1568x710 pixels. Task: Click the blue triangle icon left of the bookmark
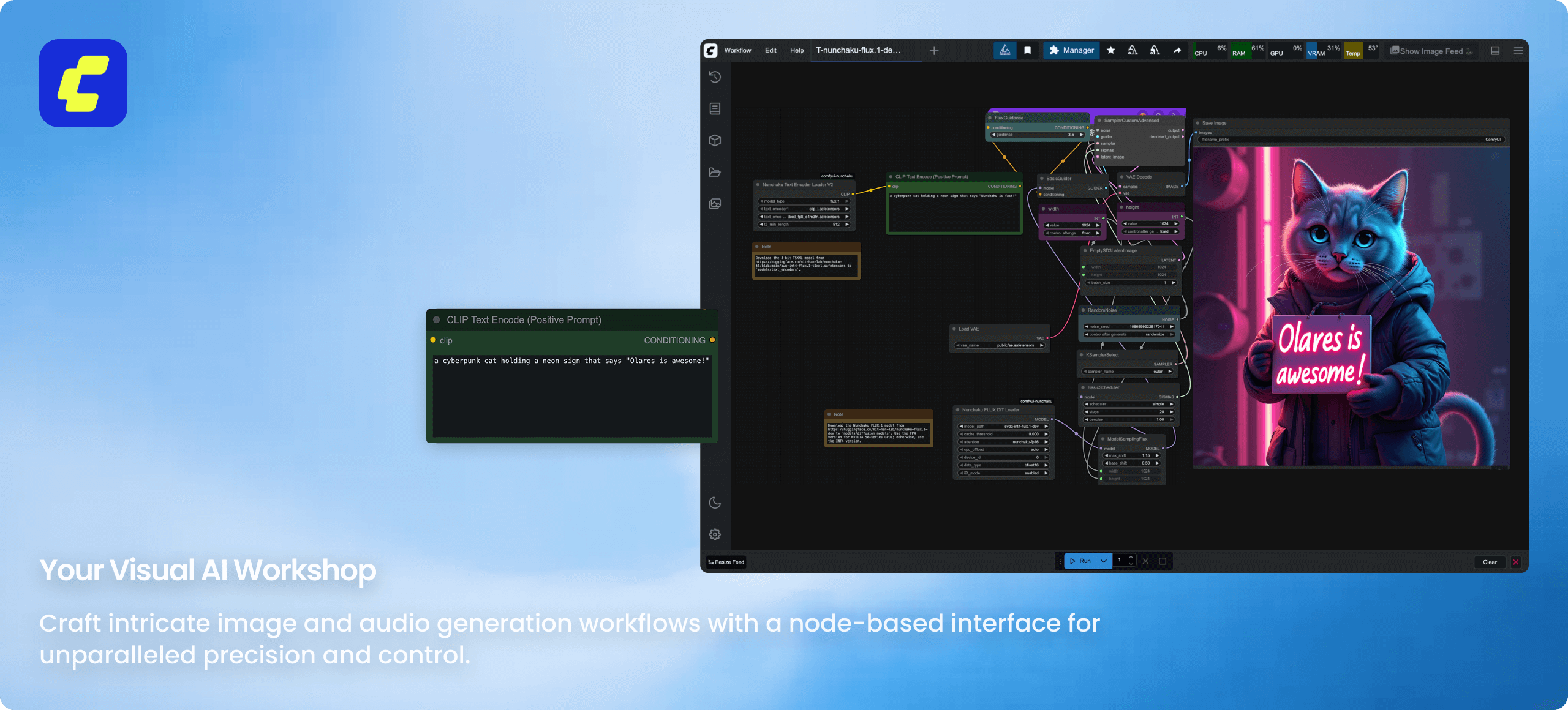coord(1005,50)
